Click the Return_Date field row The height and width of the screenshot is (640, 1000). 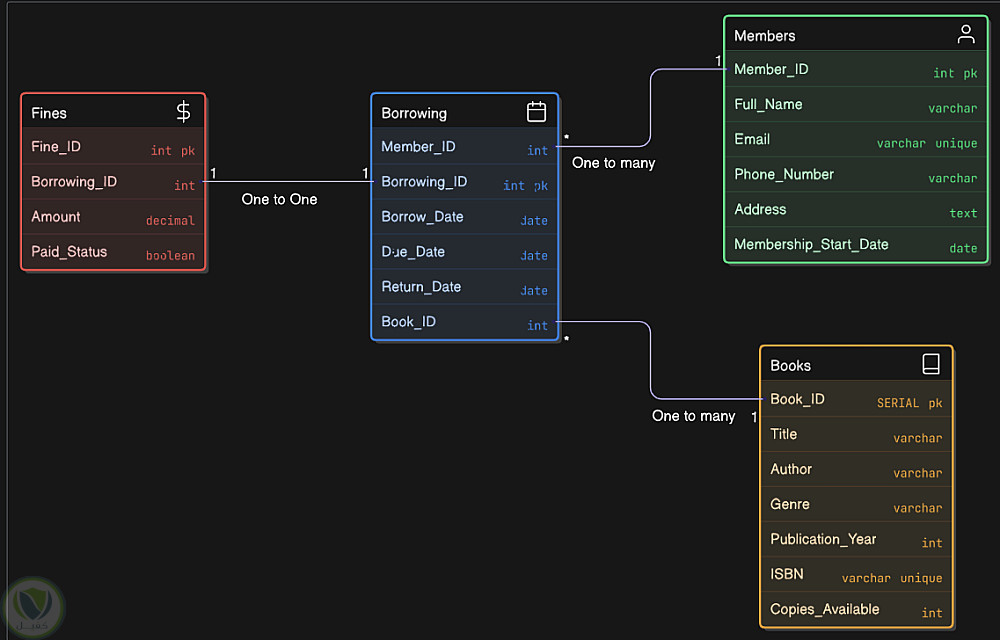point(464,287)
